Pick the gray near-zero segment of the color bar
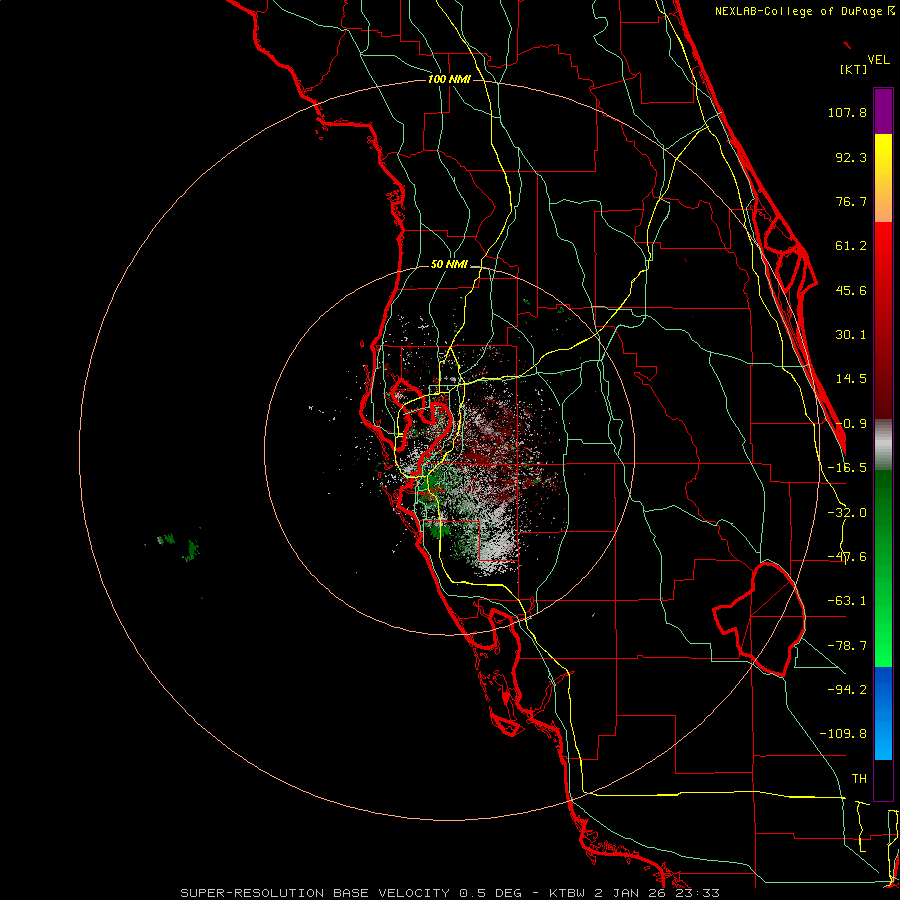This screenshot has height=900, width=900. pos(883,444)
